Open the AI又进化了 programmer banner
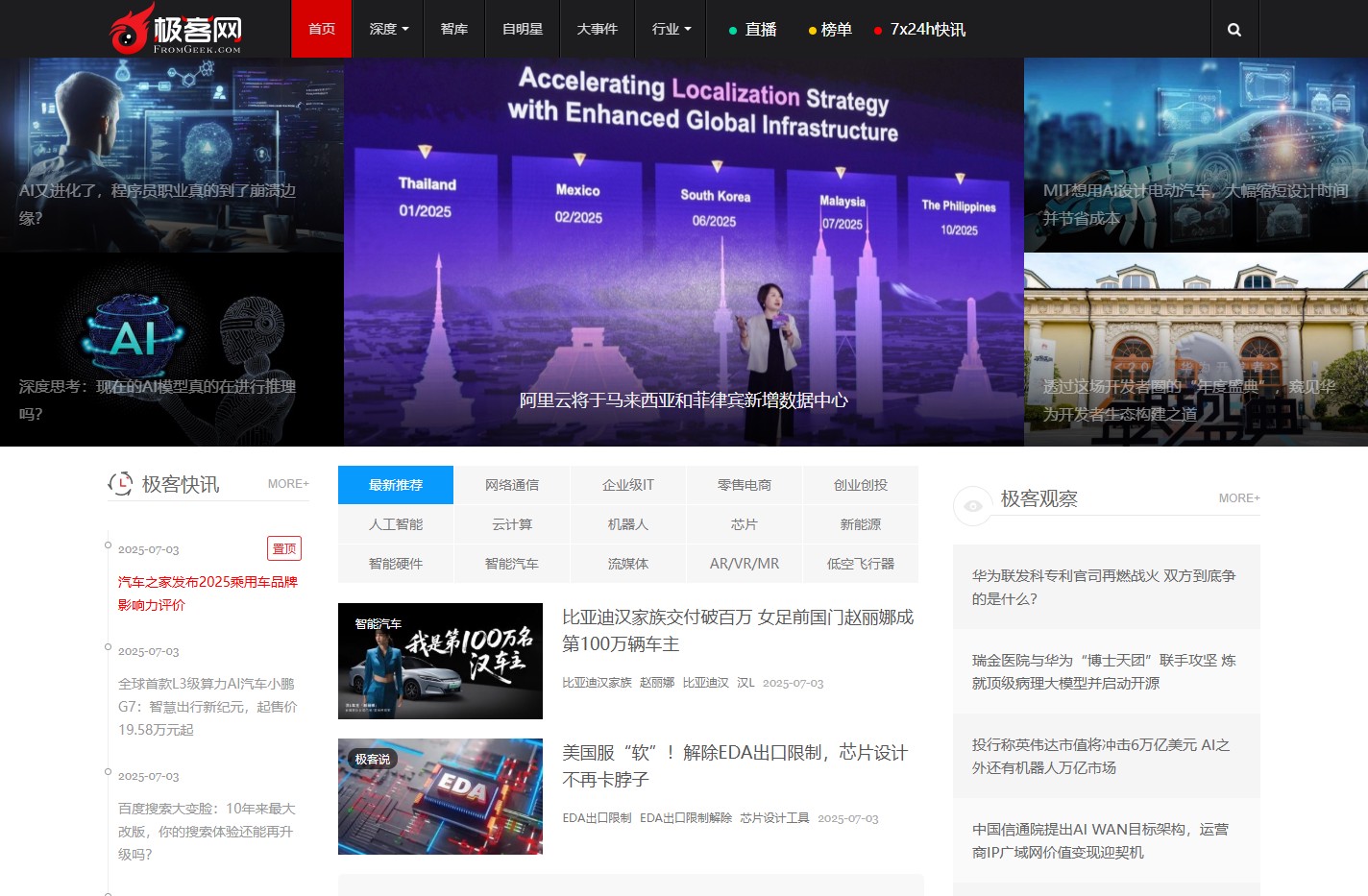The width and height of the screenshot is (1368, 896). pos(172,155)
